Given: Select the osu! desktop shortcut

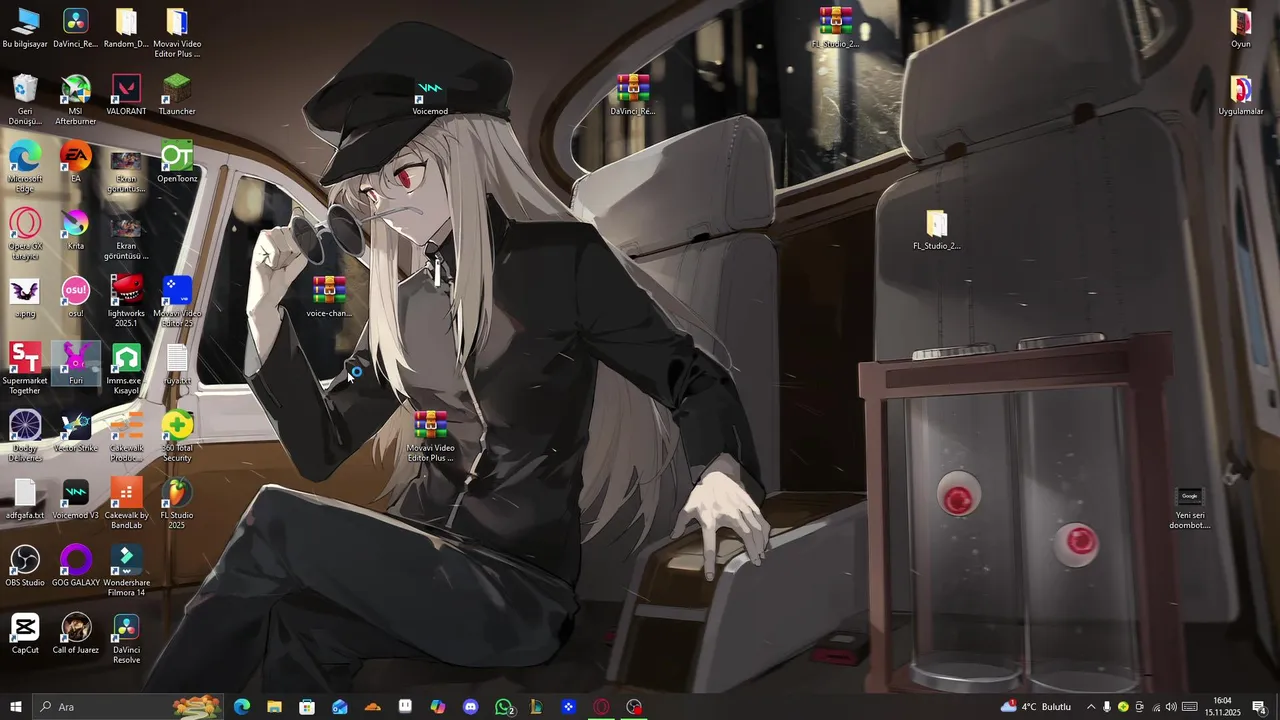Looking at the screenshot, I should click(76, 298).
